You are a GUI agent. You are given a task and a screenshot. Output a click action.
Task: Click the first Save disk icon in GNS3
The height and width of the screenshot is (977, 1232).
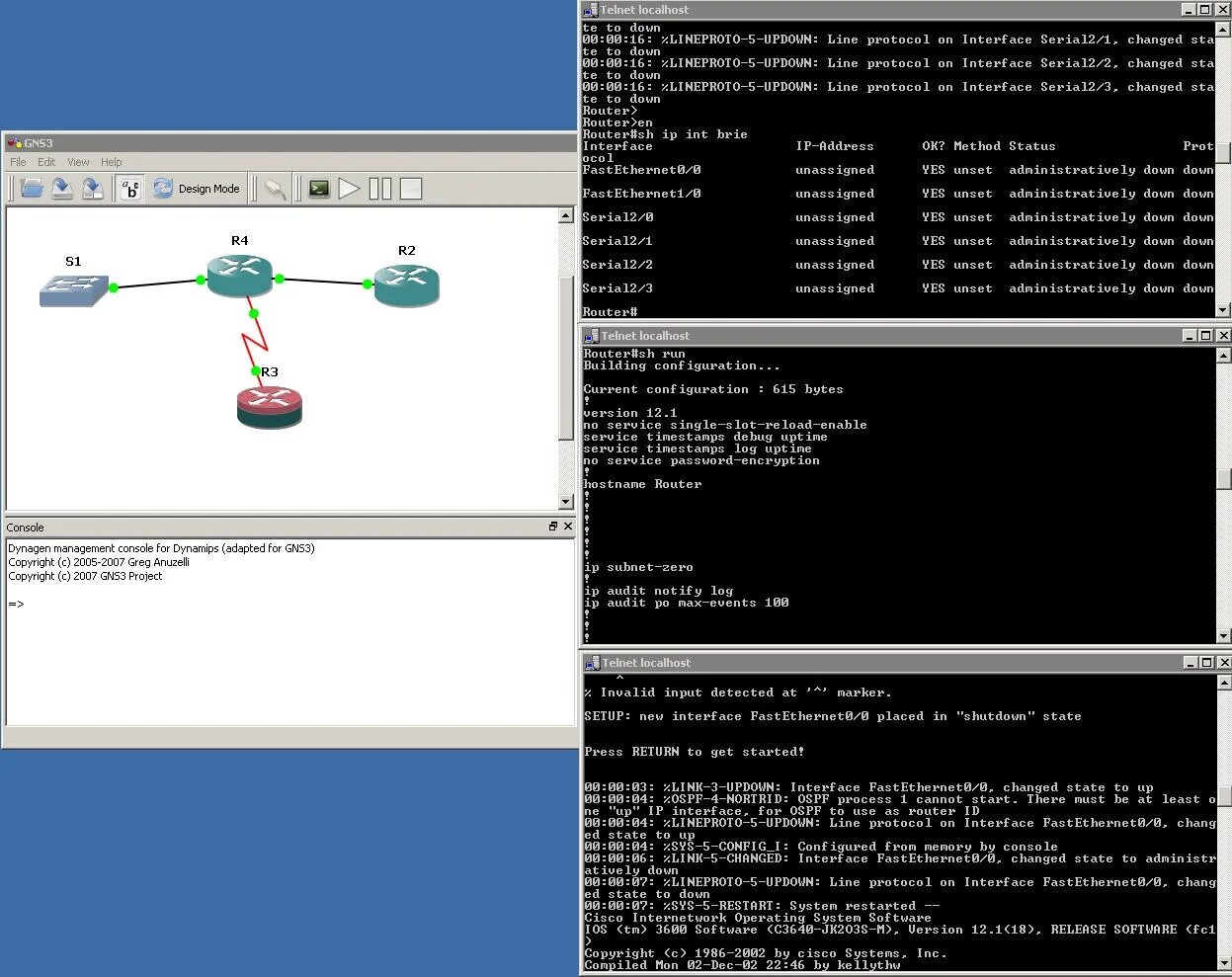click(62, 188)
